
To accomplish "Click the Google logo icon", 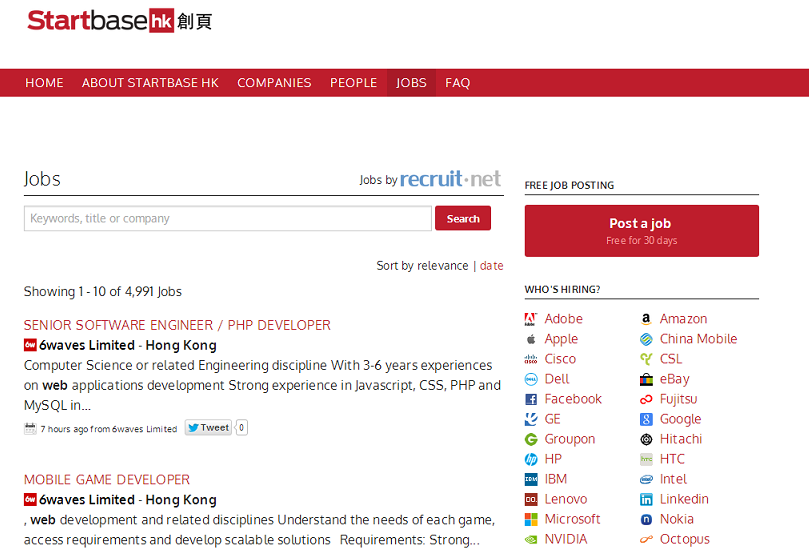I will tap(646, 419).
